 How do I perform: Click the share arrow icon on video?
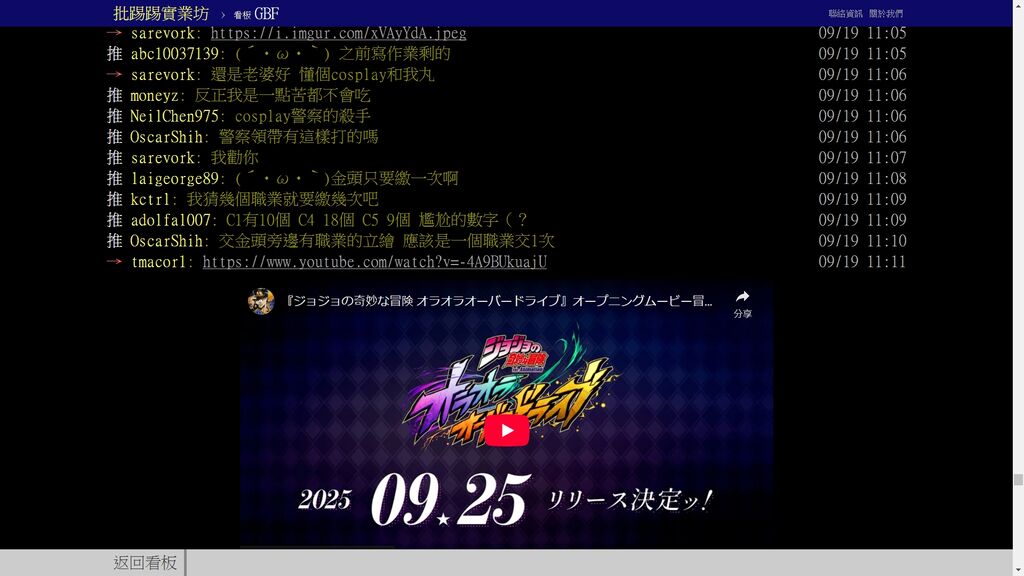[742, 297]
